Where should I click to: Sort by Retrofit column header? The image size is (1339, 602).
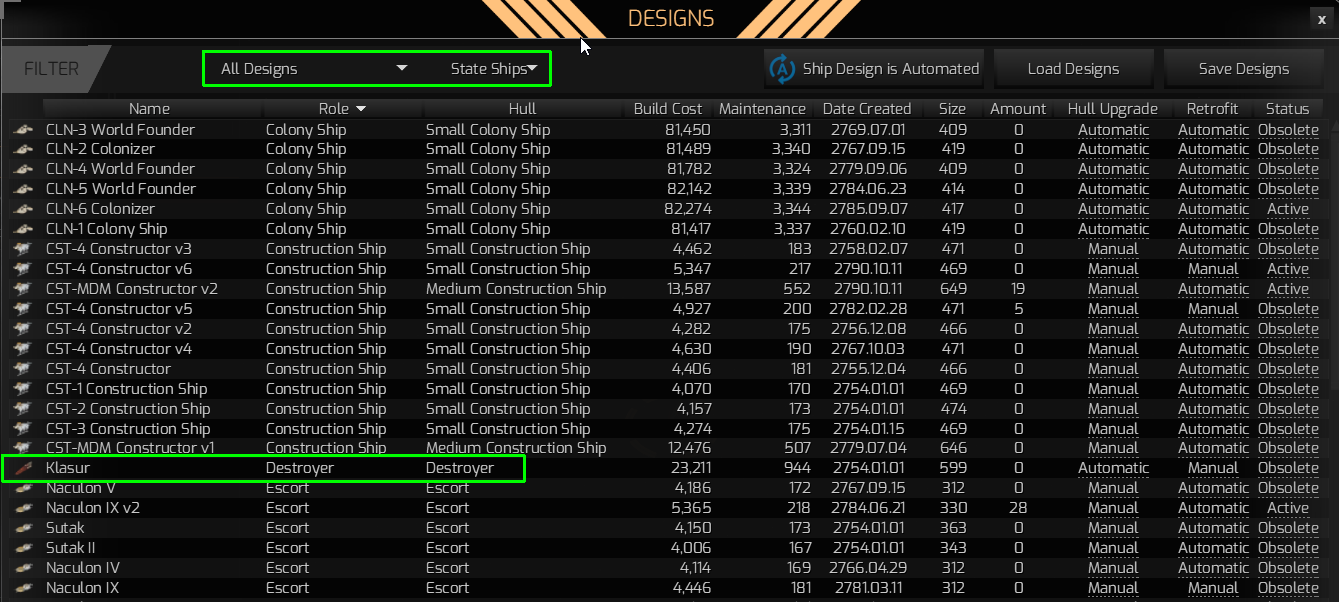pyautogui.click(x=1212, y=108)
